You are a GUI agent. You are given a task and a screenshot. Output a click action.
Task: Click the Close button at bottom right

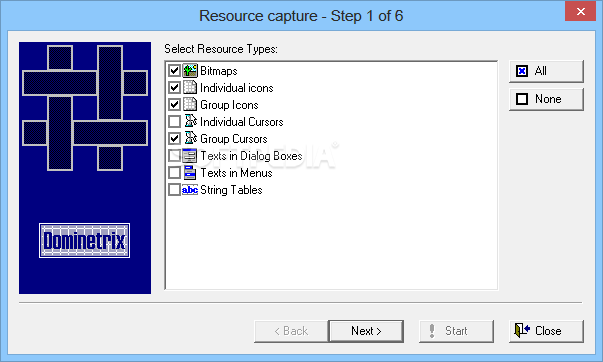pos(546,331)
